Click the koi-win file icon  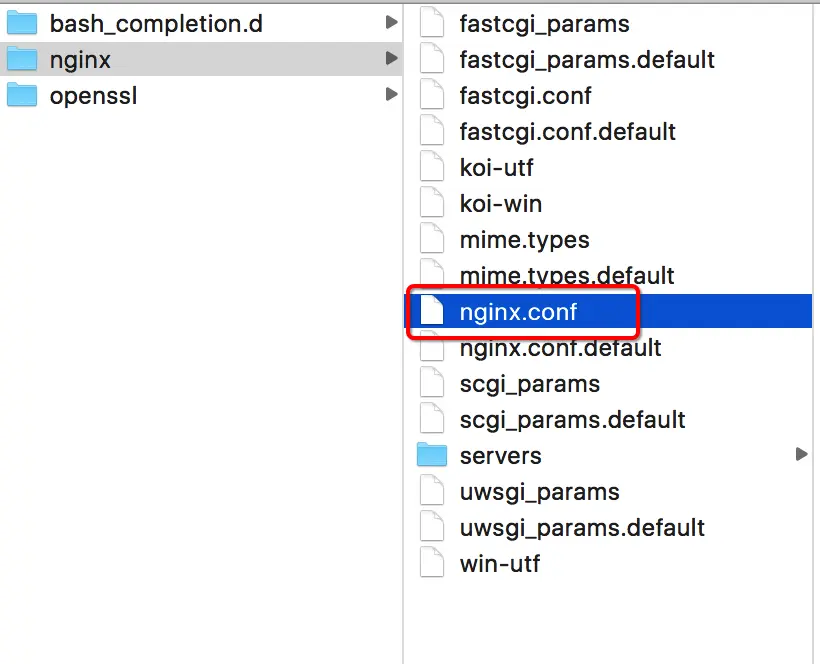click(432, 203)
